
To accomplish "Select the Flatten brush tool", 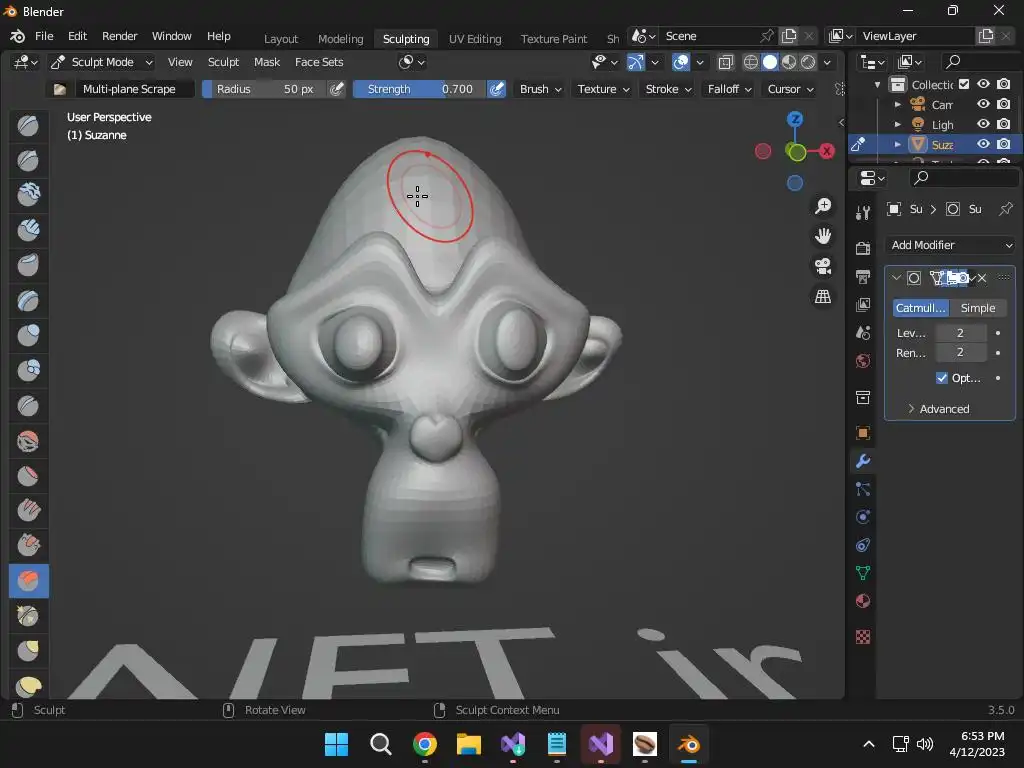I will click(x=28, y=476).
